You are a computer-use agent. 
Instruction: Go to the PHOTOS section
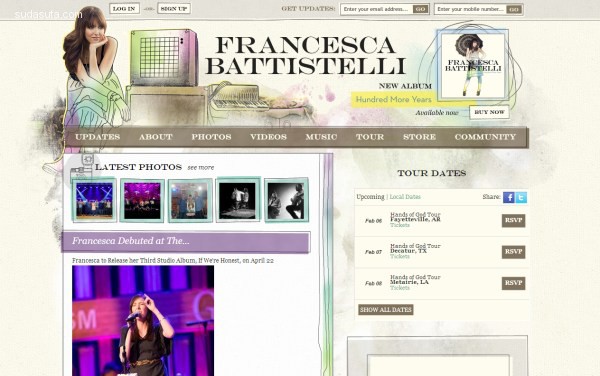(211, 137)
